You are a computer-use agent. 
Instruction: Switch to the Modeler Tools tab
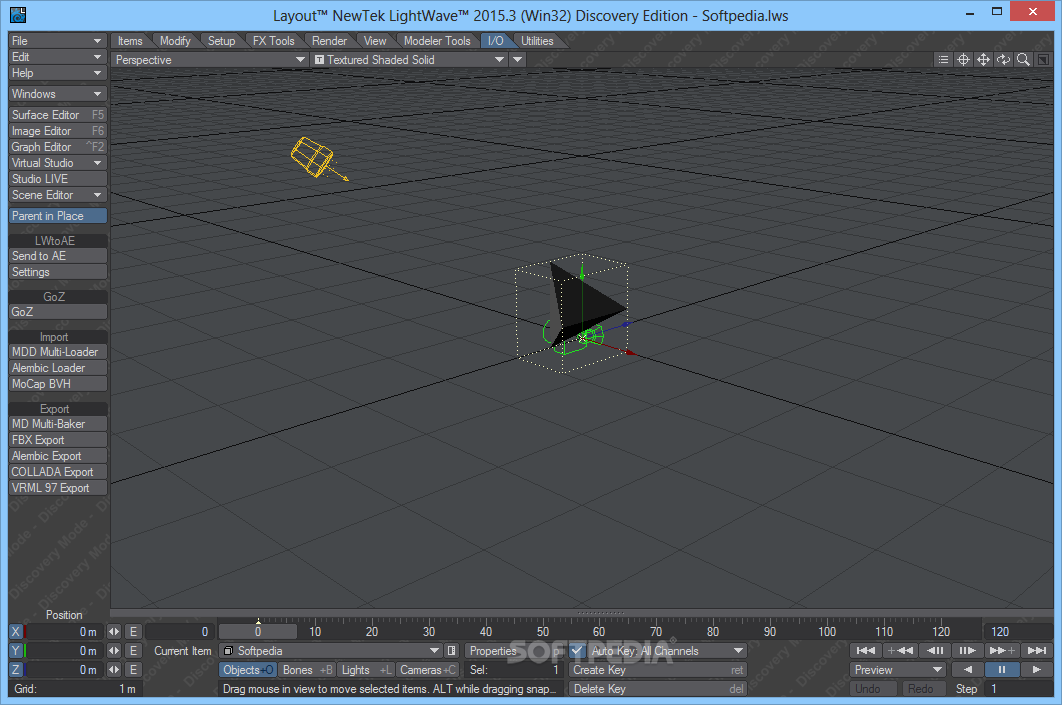pos(437,41)
